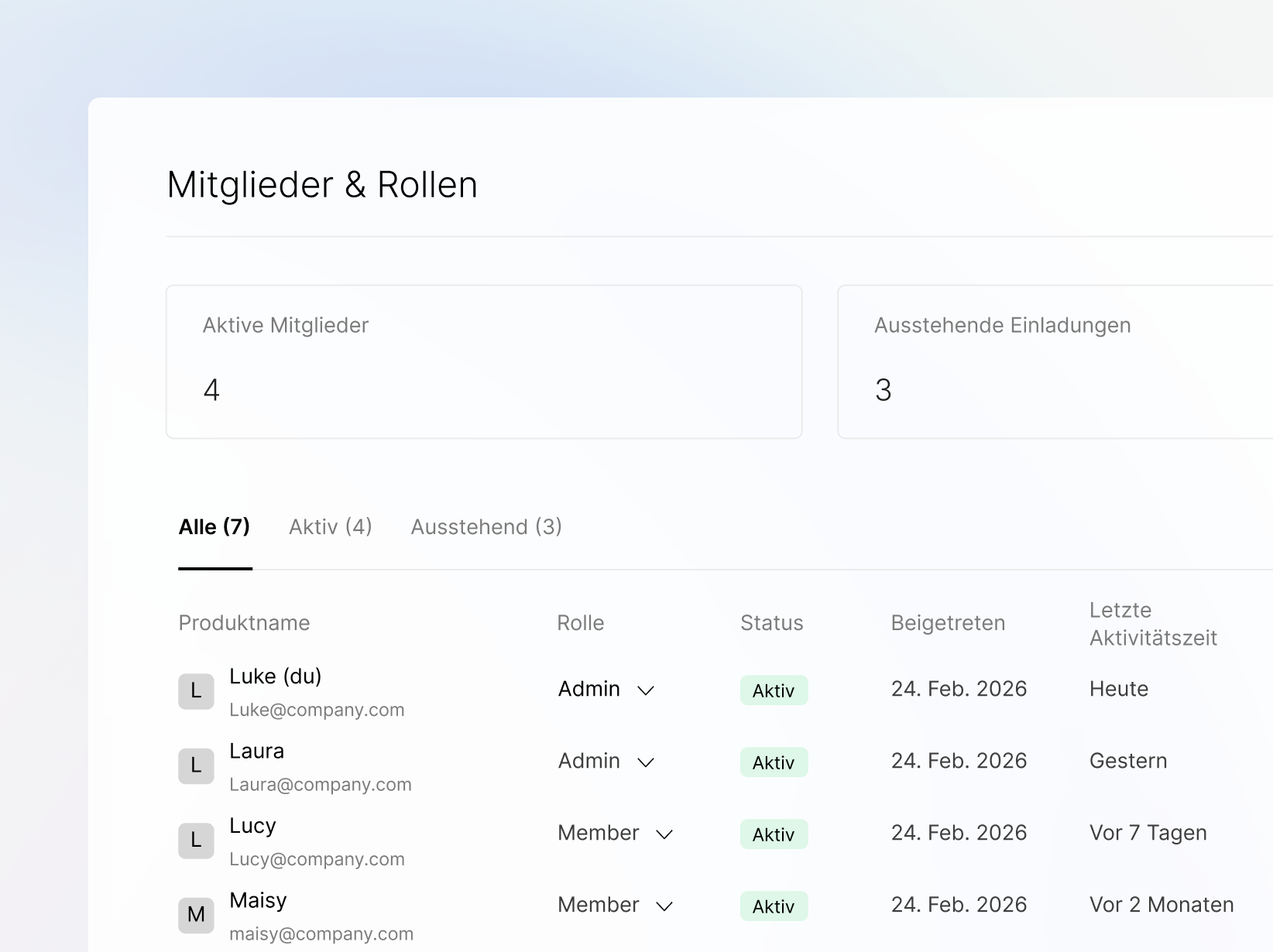This screenshot has width=1273, height=952.
Task: Click the Heute activity cell
Action: click(x=1119, y=689)
